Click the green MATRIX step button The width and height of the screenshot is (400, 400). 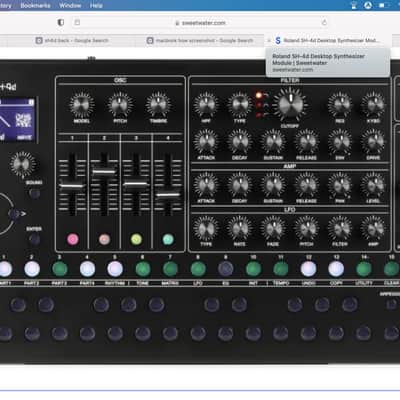pyautogui.click(x=170, y=269)
